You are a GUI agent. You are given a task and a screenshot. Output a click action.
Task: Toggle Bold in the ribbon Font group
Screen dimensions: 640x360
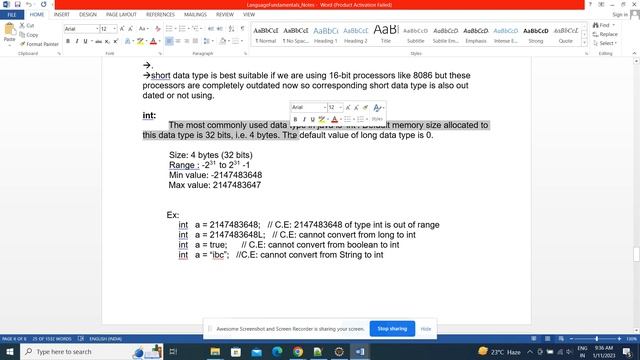point(68,41)
